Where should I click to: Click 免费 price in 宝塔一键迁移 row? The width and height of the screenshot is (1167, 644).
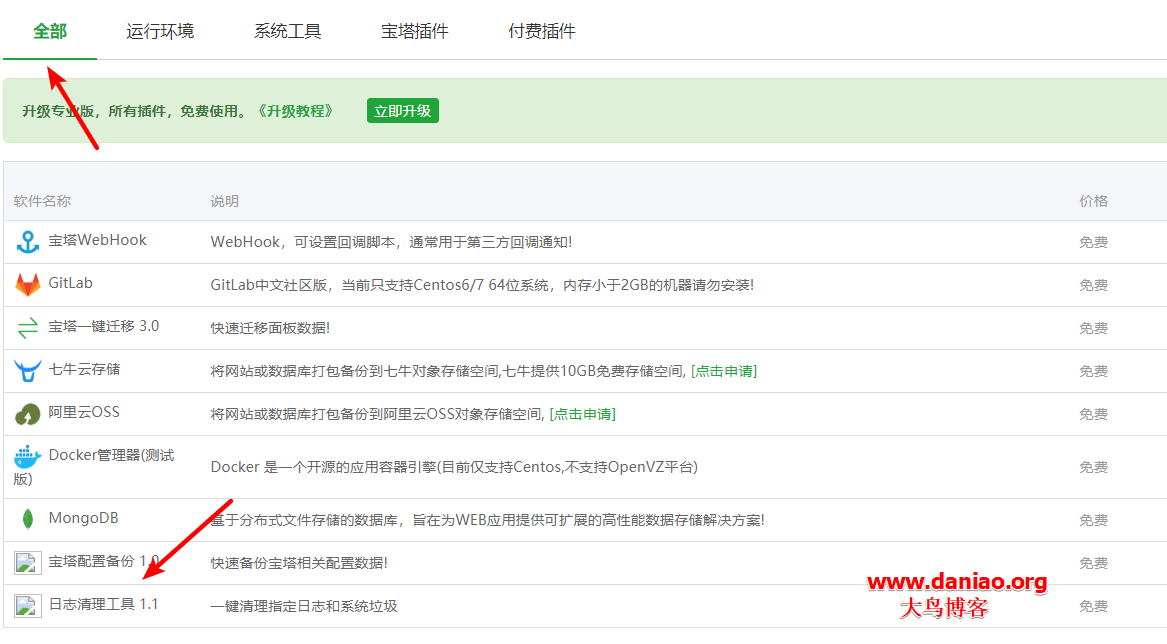pyautogui.click(x=1093, y=328)
